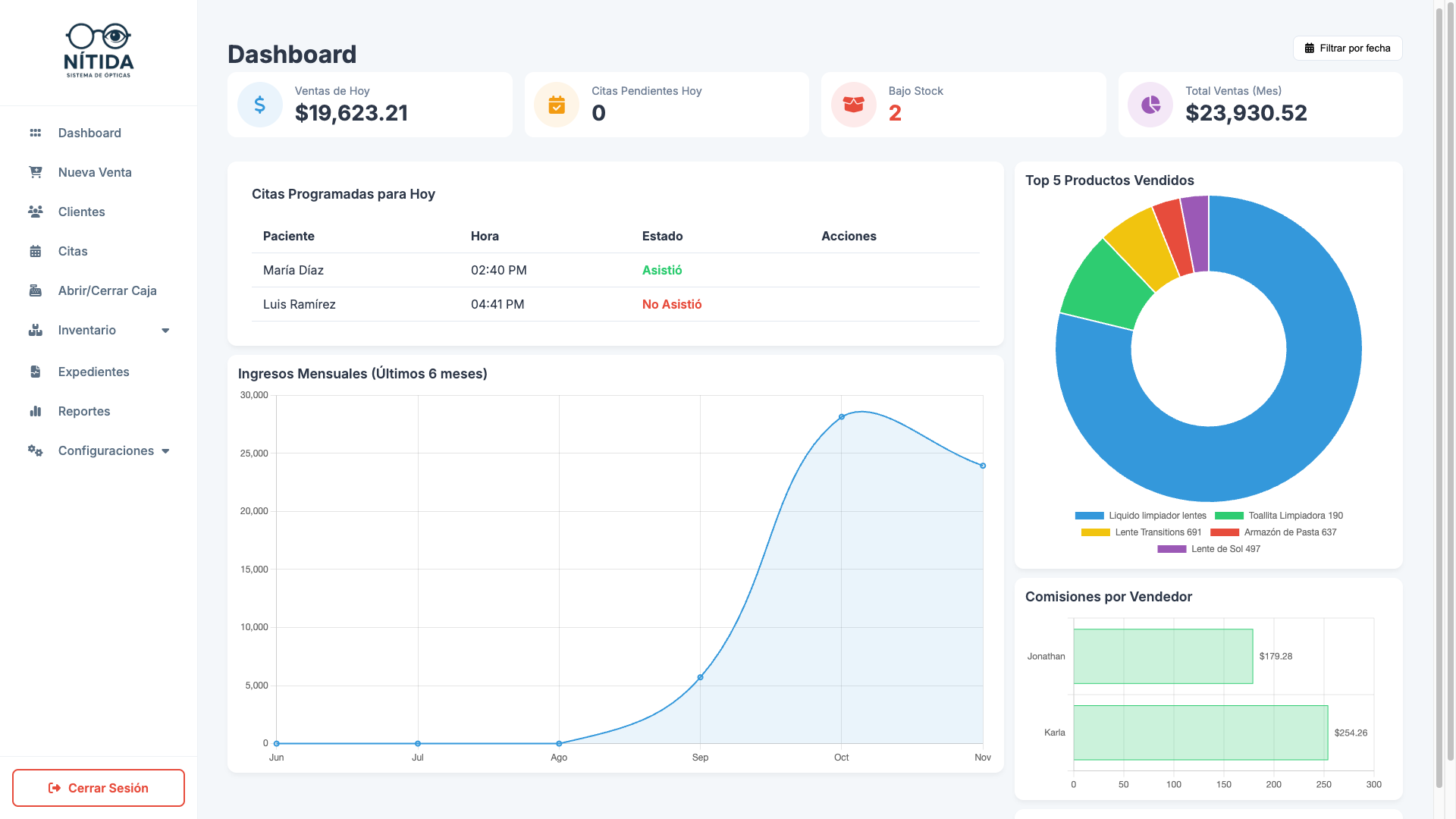This screenshot has width=1456, height=819.
Task: Open Expedientes via its document icon
Action: coord(35,372)
